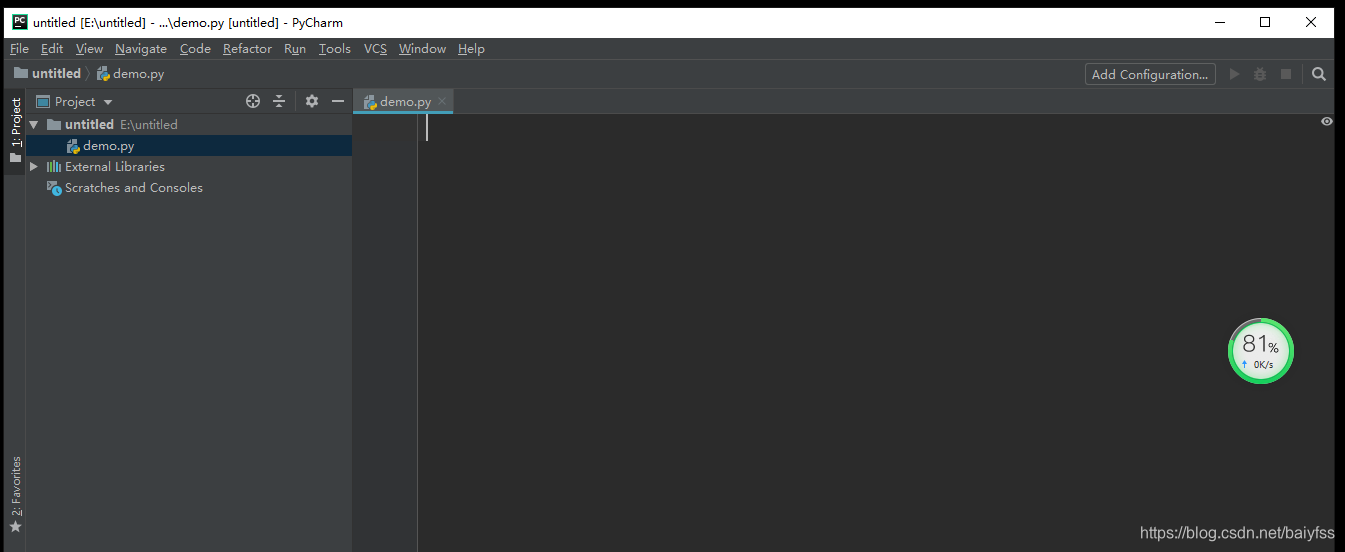Expand External Libraries node arrow
Image resolution: width=1345 pixels, height=552 pixels.
tap(34, 167)
